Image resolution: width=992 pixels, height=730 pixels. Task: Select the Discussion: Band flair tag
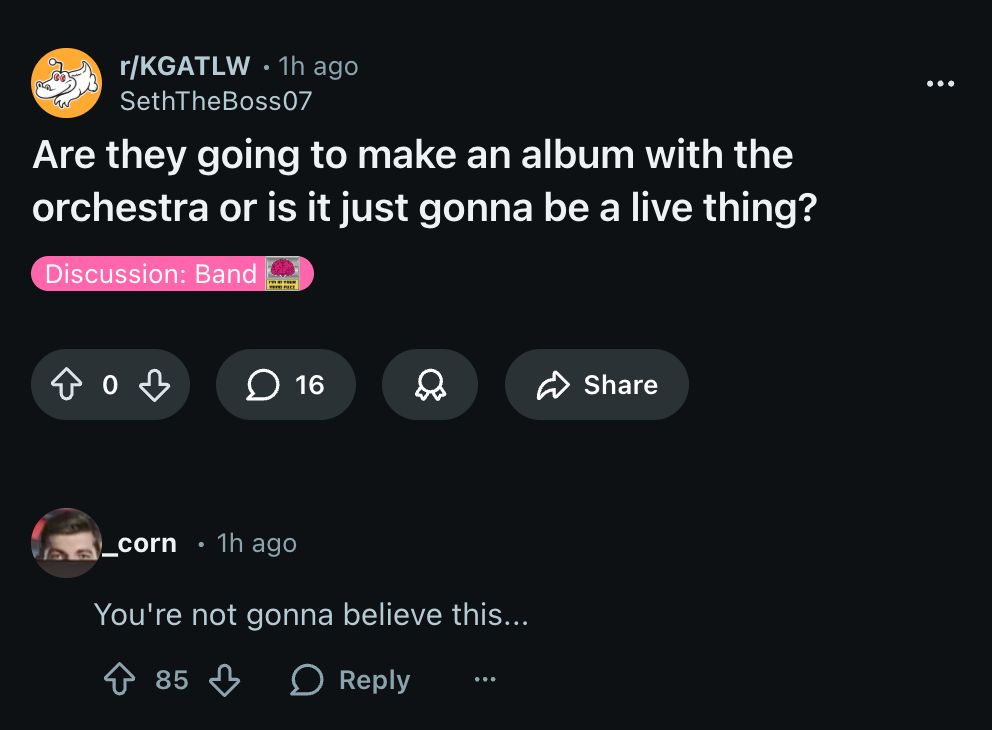click(x=151, y=274)
